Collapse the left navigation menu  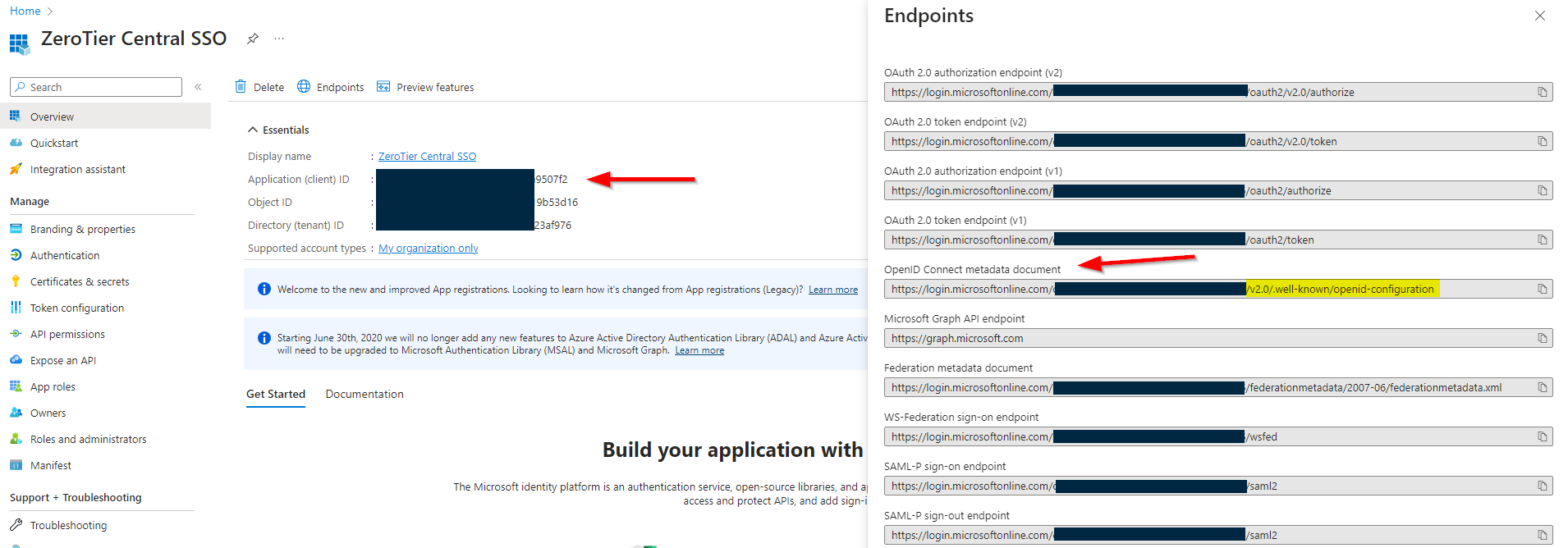point(198,87)
